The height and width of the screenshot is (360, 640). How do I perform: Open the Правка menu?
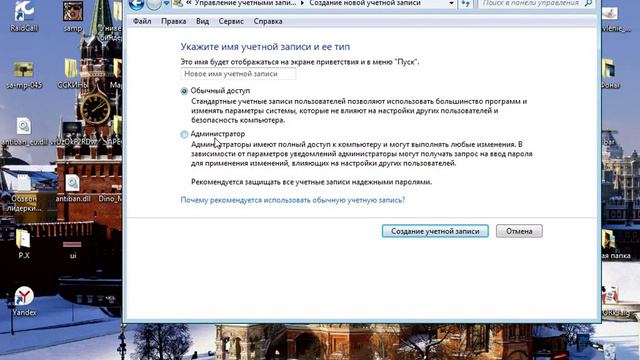173,21
